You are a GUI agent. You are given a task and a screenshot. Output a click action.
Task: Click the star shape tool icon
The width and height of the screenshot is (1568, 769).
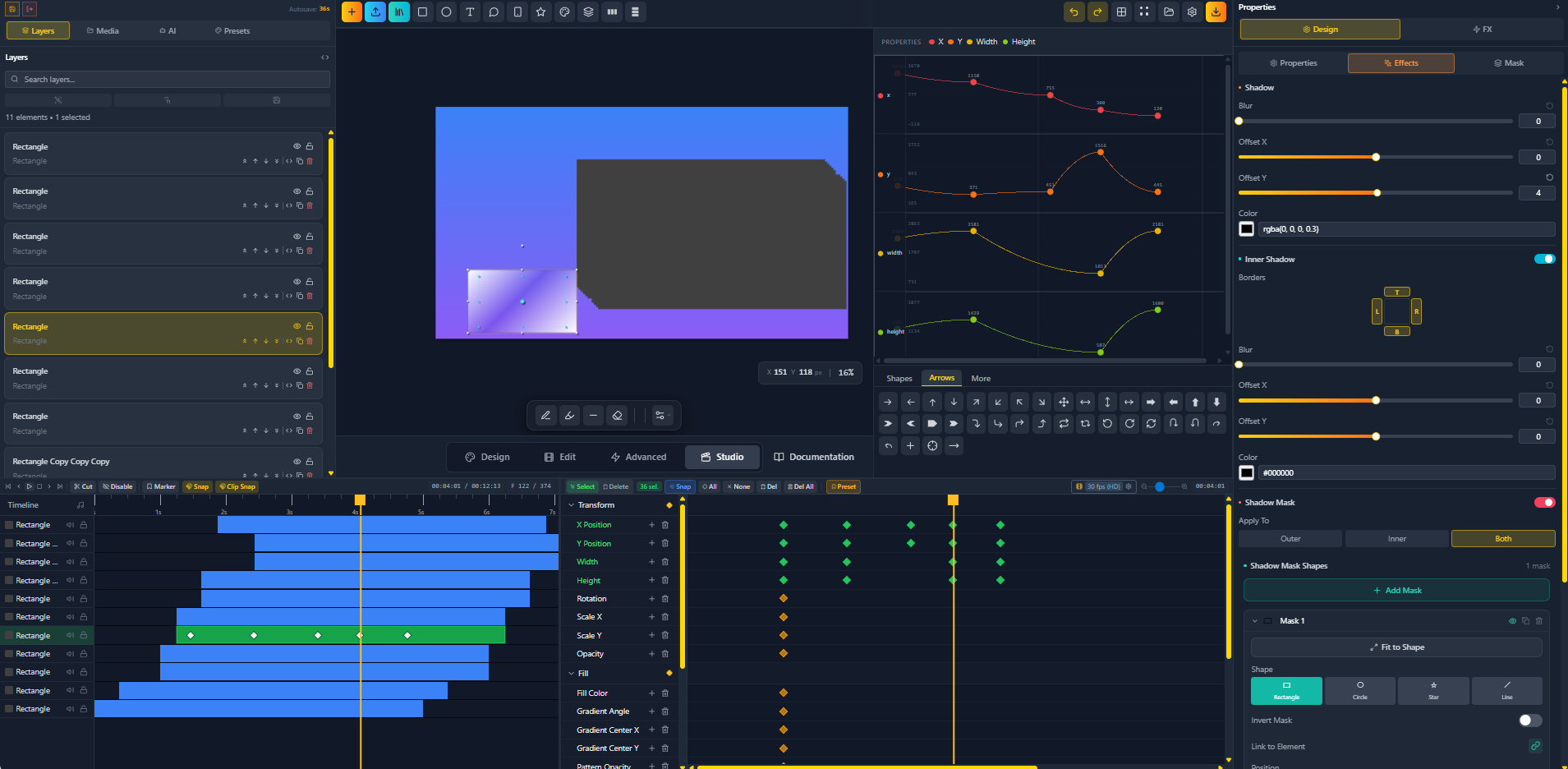click(x=540, y=12)
